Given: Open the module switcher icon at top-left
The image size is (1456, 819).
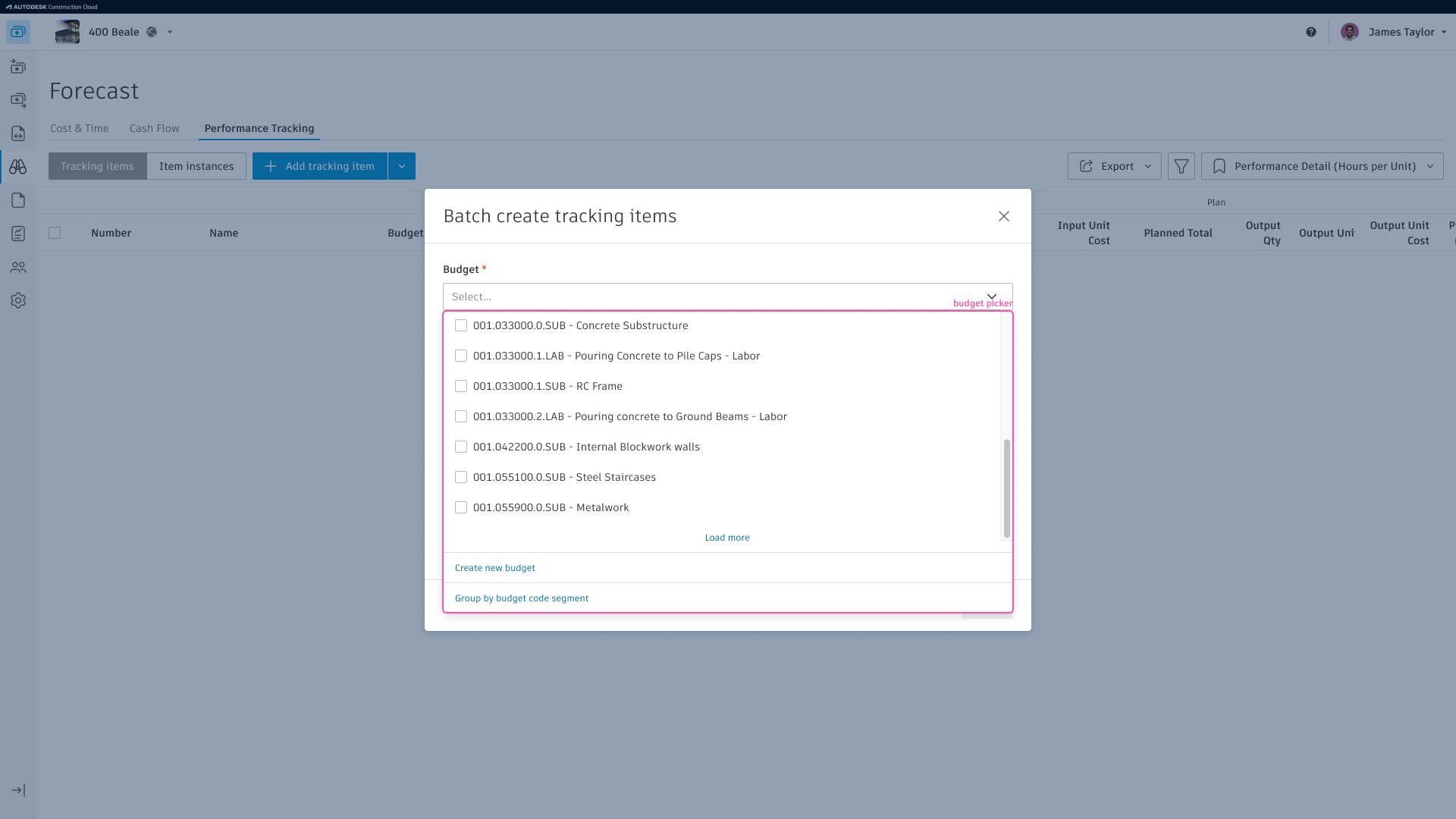Looking at the screenshot, I should 18,32.
